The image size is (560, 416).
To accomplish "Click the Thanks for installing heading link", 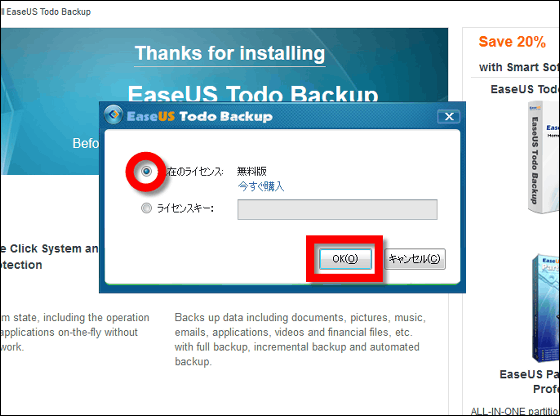I will [x=230, y=54].
